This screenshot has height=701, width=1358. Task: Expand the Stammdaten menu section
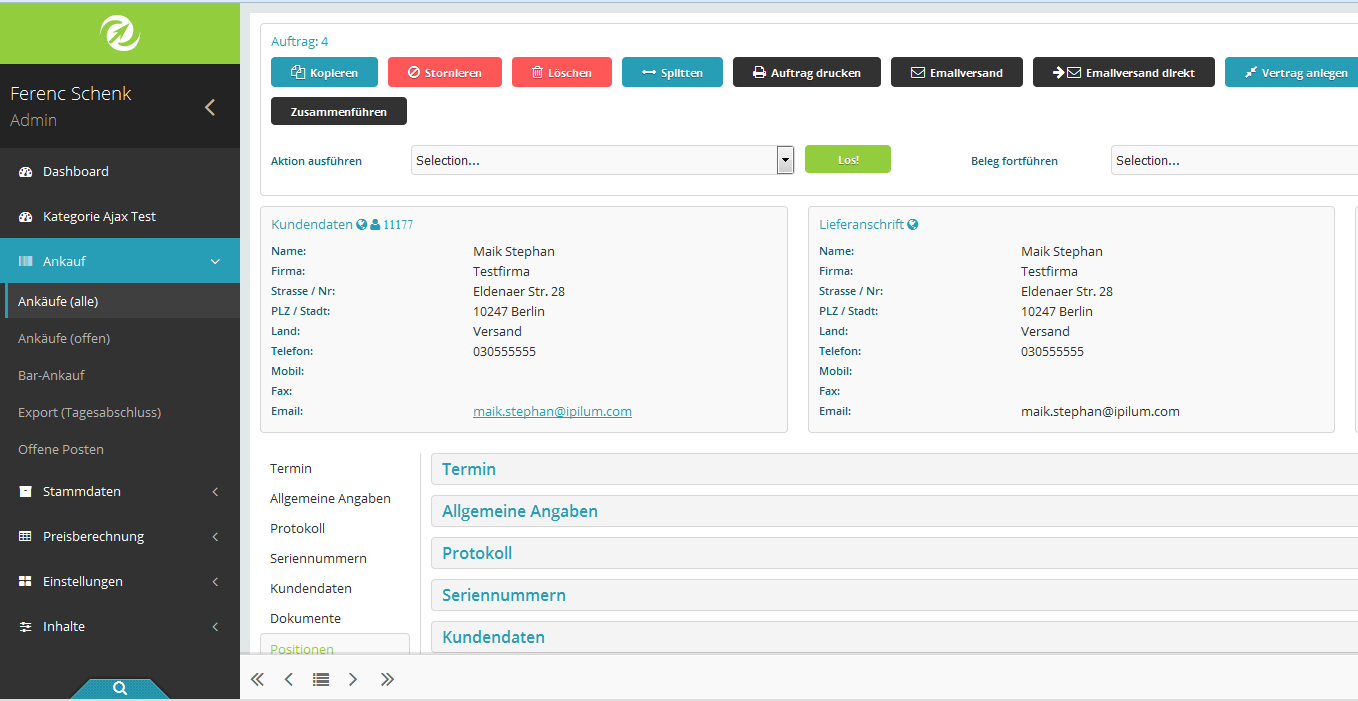(120, 491)
